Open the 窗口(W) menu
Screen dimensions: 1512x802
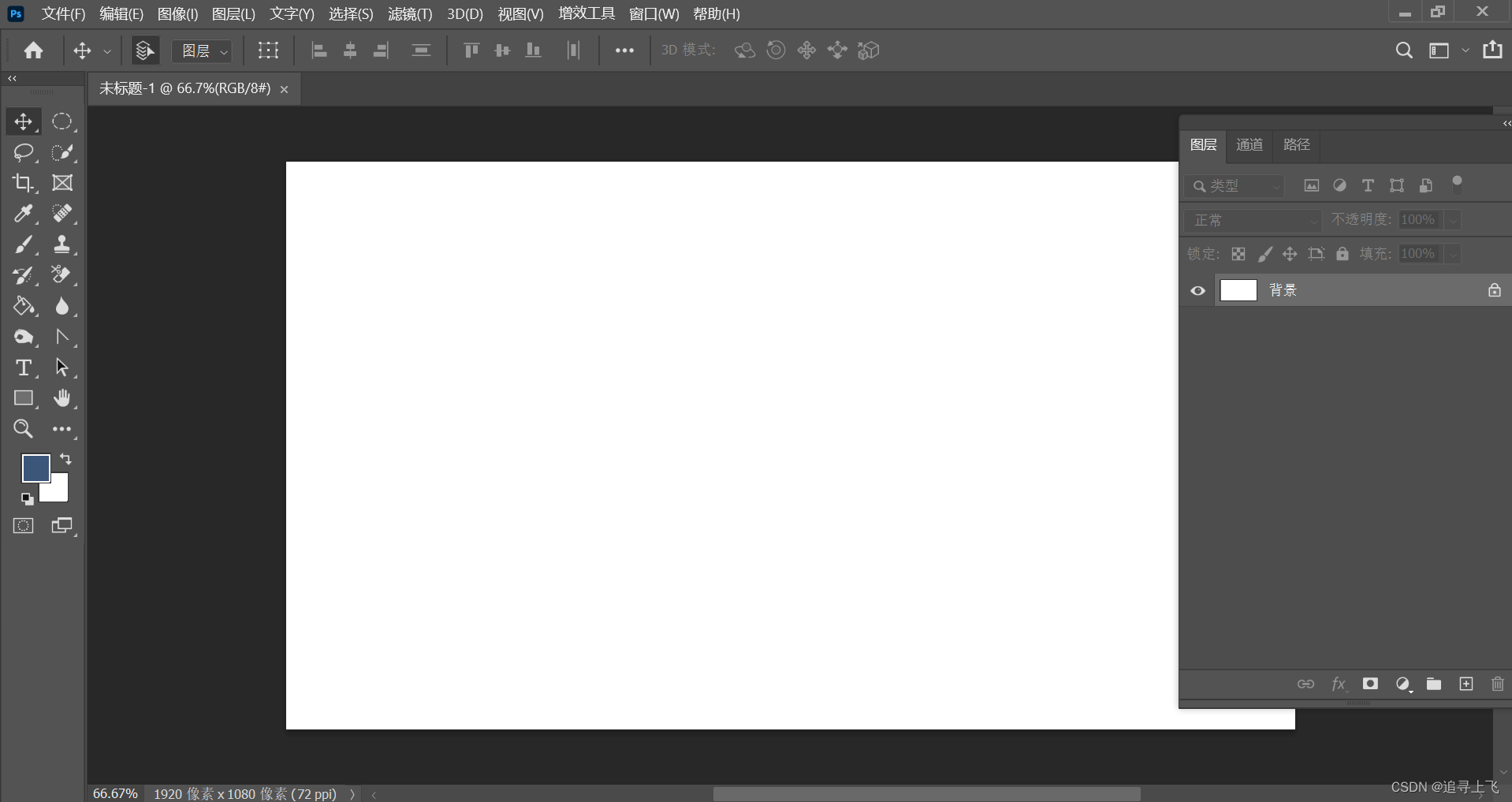(654, 14)
